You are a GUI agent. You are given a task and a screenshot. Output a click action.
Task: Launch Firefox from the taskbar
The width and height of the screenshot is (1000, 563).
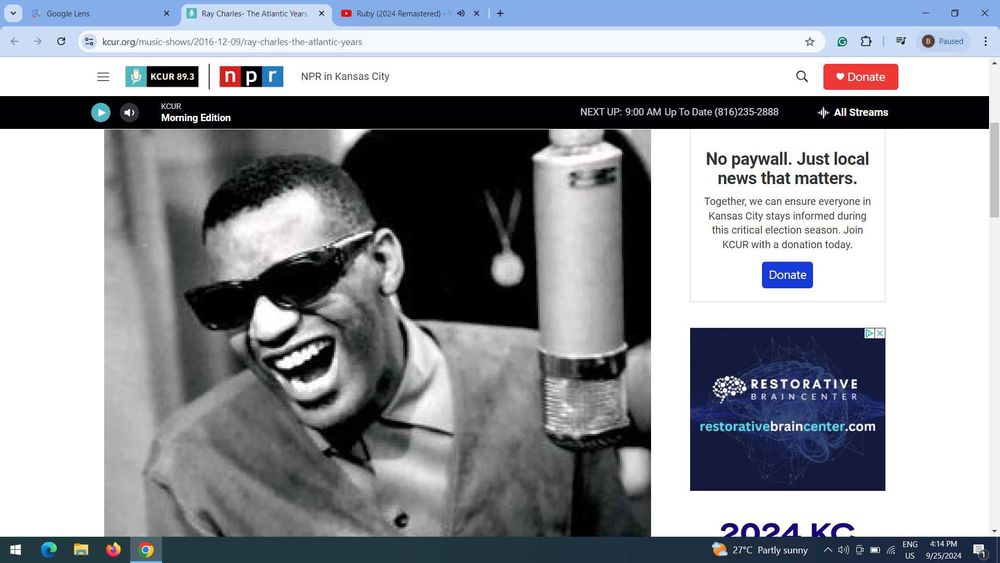click(114, 550)
